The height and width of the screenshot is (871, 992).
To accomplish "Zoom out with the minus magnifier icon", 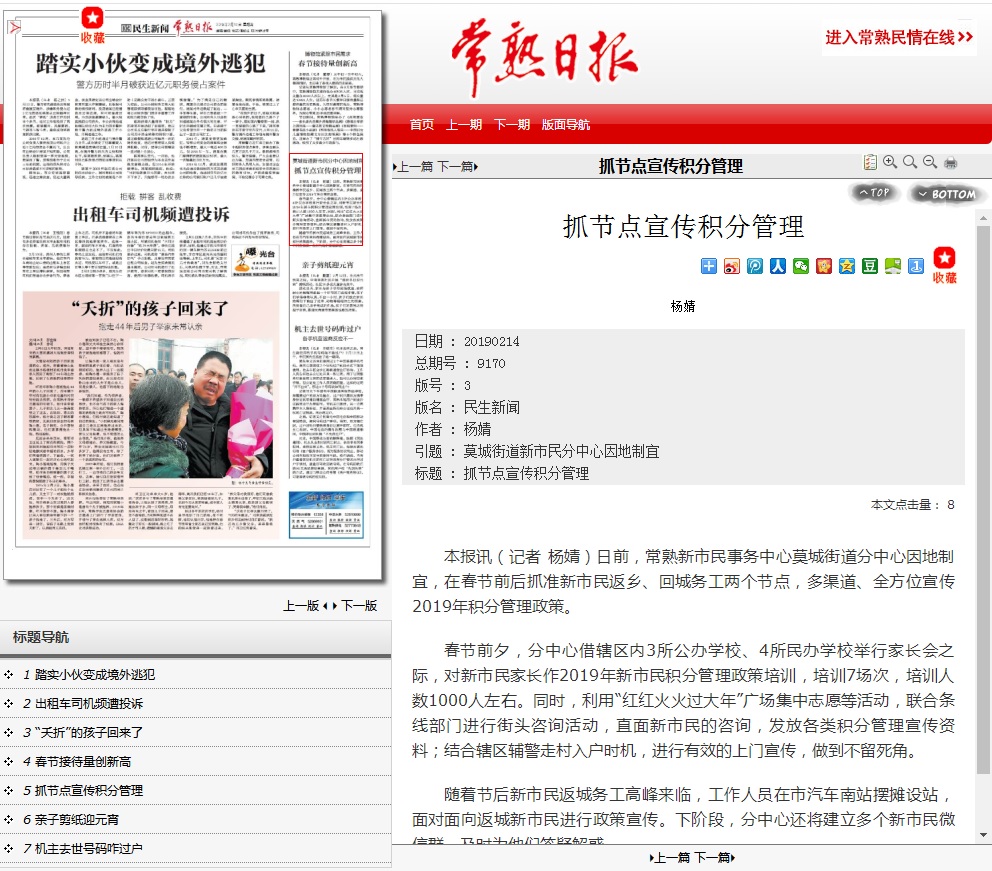I will click(x=930, y=163).
